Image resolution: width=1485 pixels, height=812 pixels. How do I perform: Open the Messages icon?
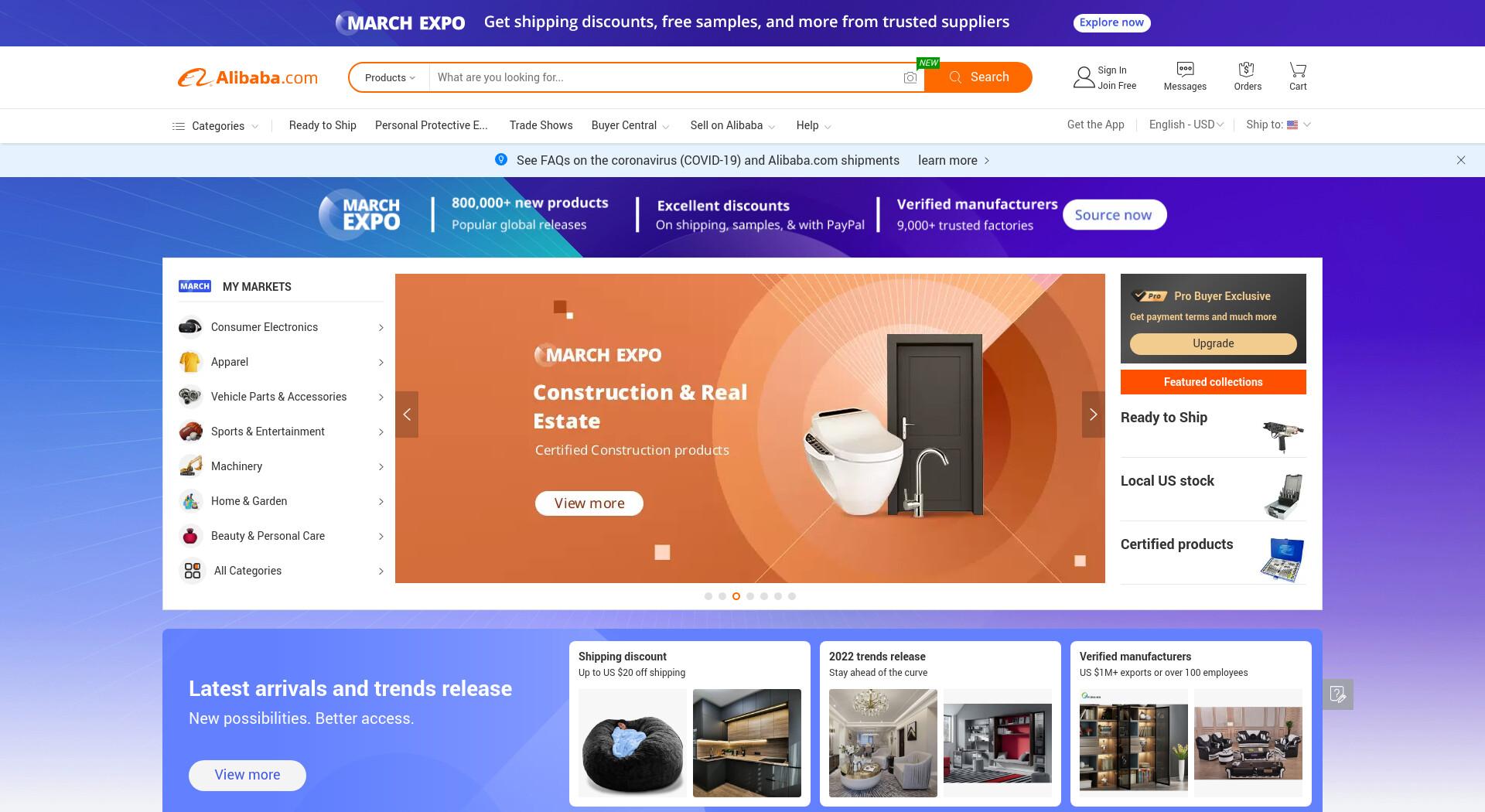pos(1185,69)
